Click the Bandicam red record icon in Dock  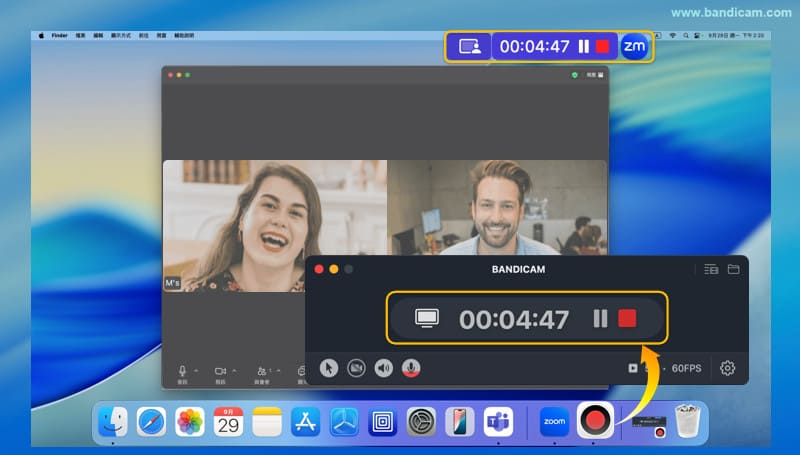595,420
